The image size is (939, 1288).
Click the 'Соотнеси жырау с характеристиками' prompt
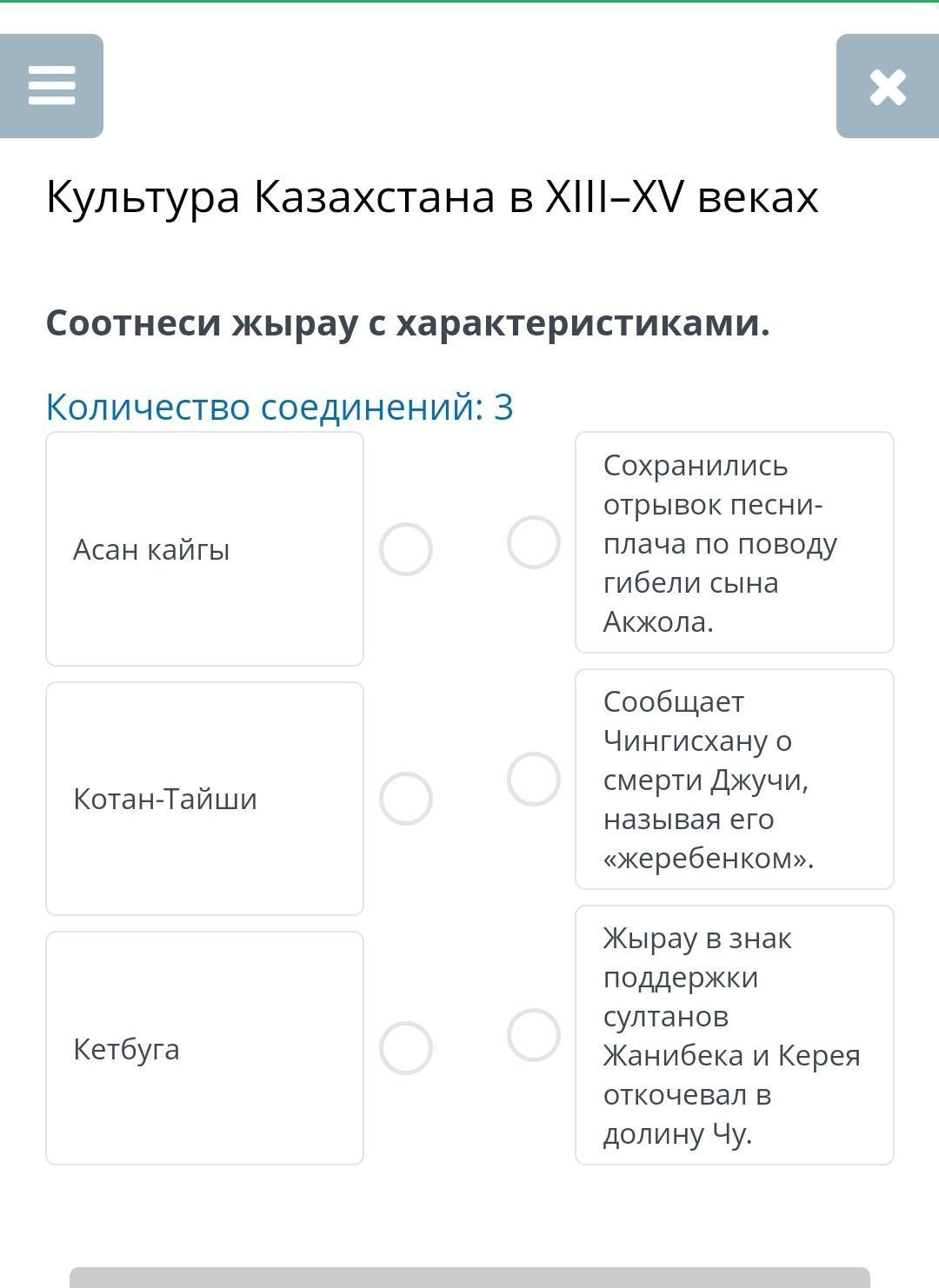point(408,323)
